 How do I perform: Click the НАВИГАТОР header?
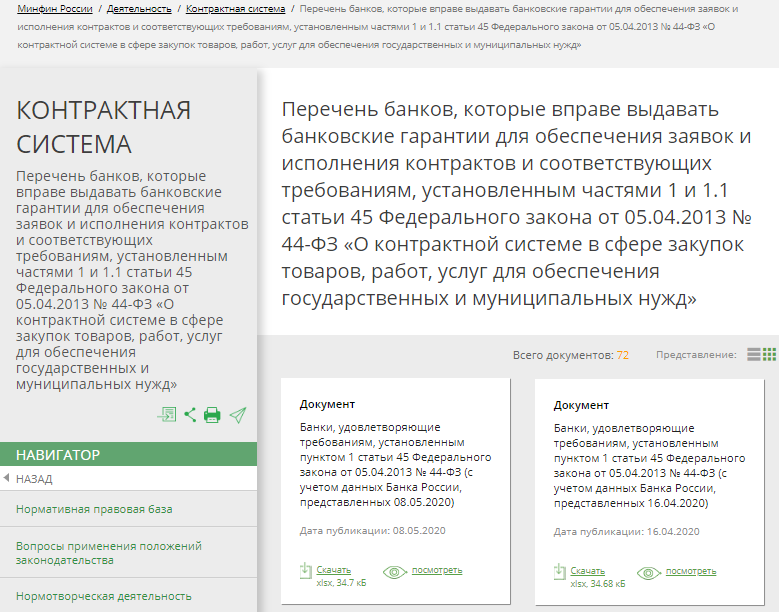128,455
